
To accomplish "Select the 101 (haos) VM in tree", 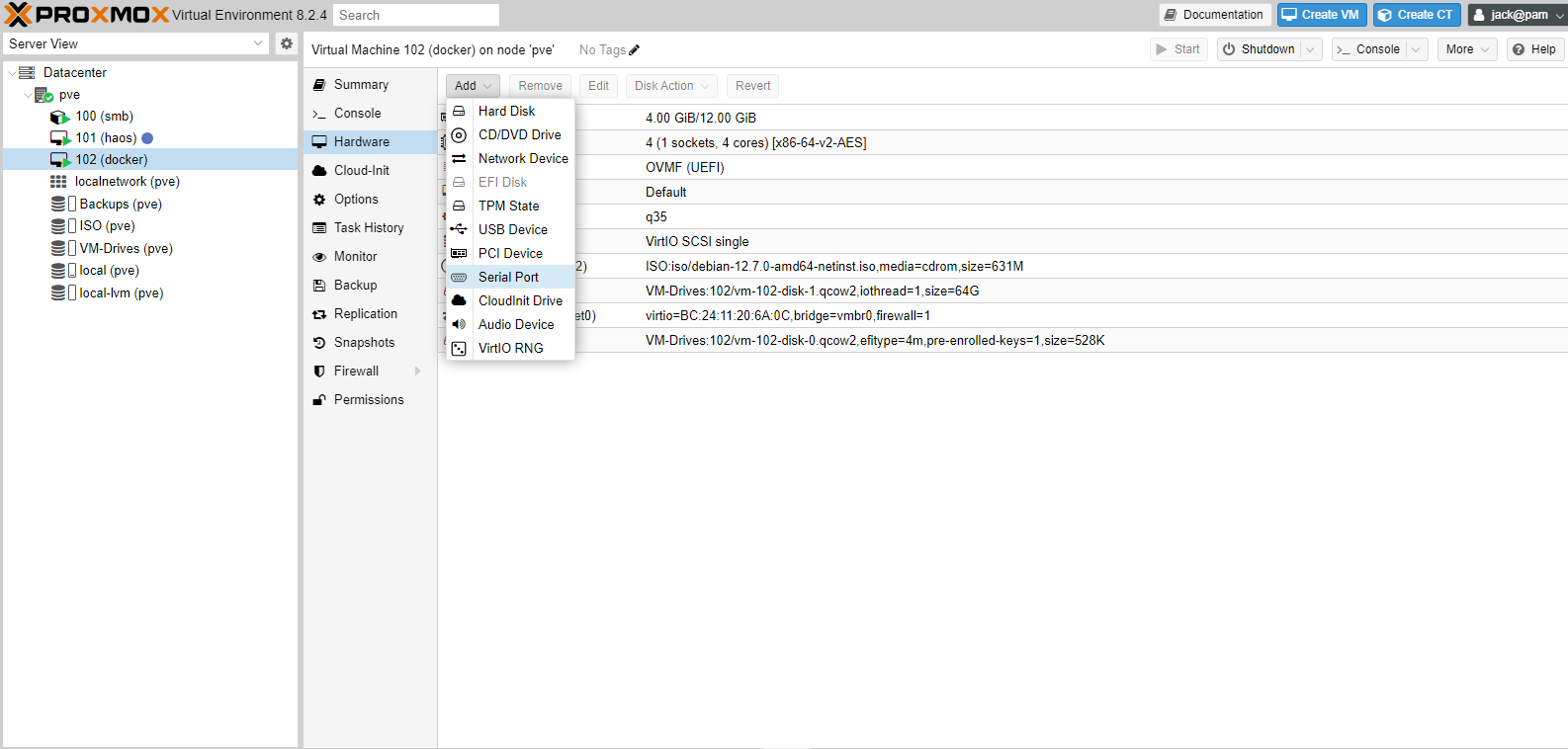I will click(x=106, y=138).
